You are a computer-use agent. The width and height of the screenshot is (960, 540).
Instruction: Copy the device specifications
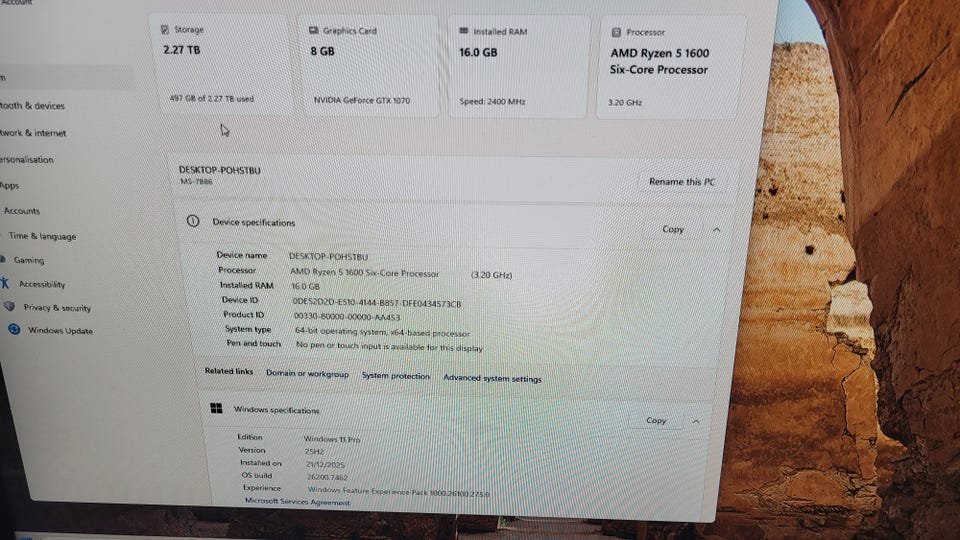(x=673, y=229)
